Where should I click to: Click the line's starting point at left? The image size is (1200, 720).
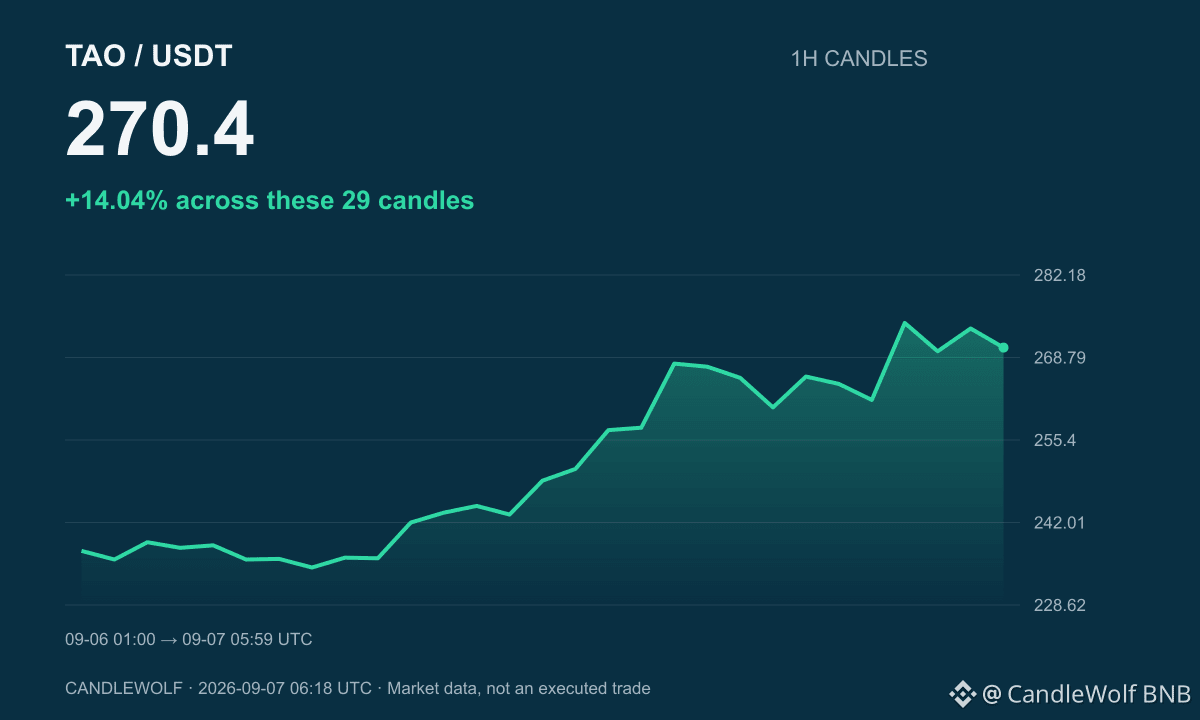point(82,551)
